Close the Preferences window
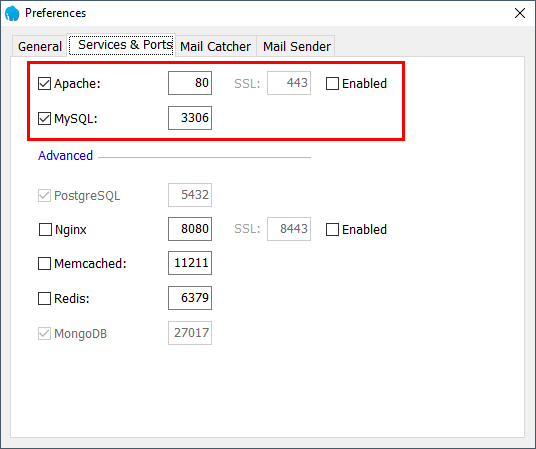Viewport: 536px width, 449px height. 520,13
